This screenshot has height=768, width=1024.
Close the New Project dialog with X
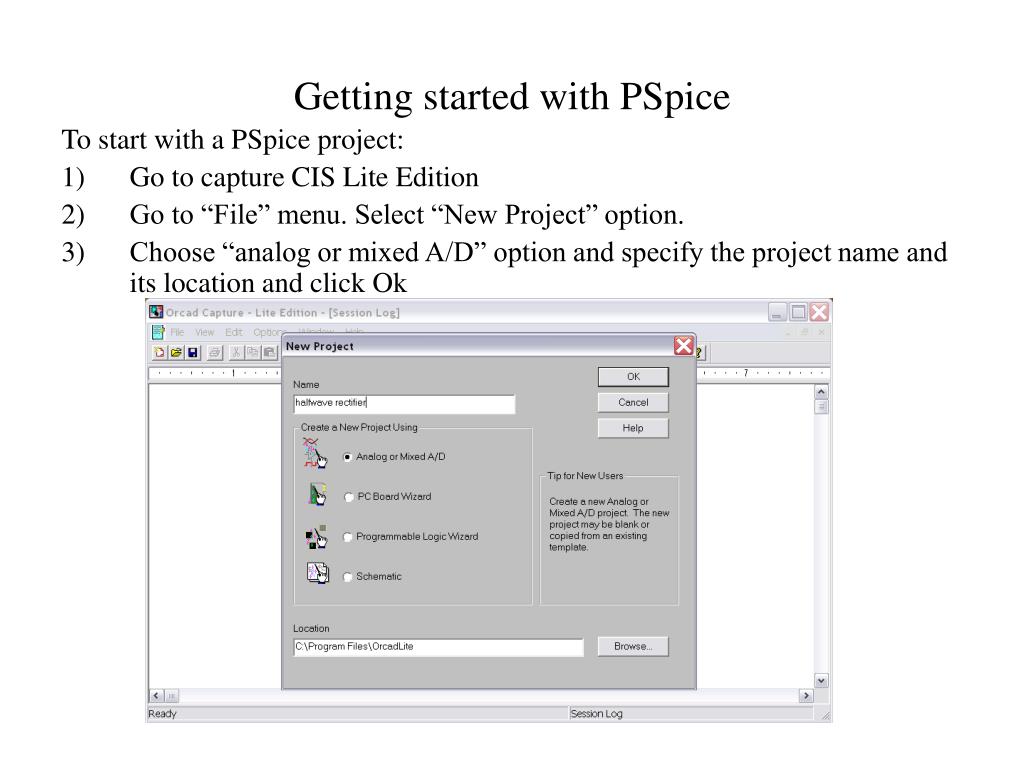click(x=683, y=345)
